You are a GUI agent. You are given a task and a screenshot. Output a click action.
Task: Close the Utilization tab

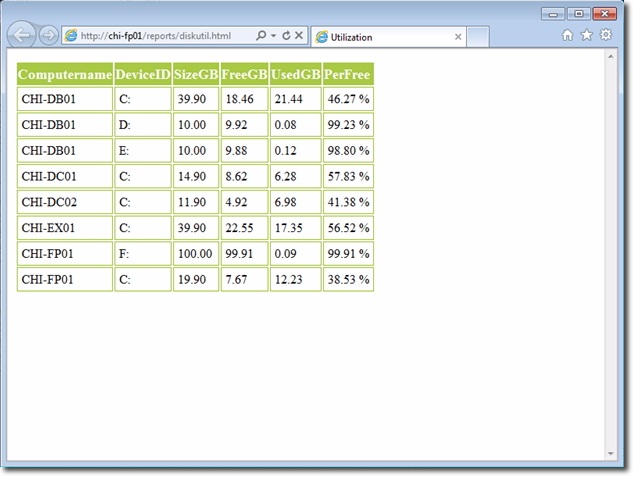(x=458, y=37)
